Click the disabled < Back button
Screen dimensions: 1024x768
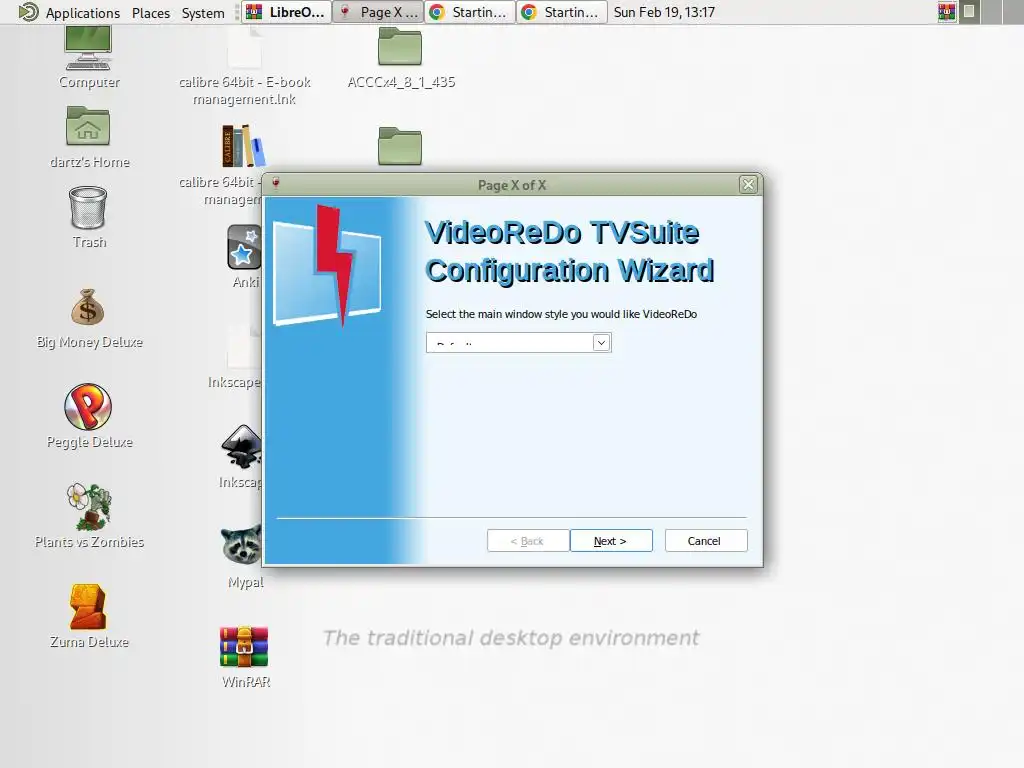(x=527, y=541)
